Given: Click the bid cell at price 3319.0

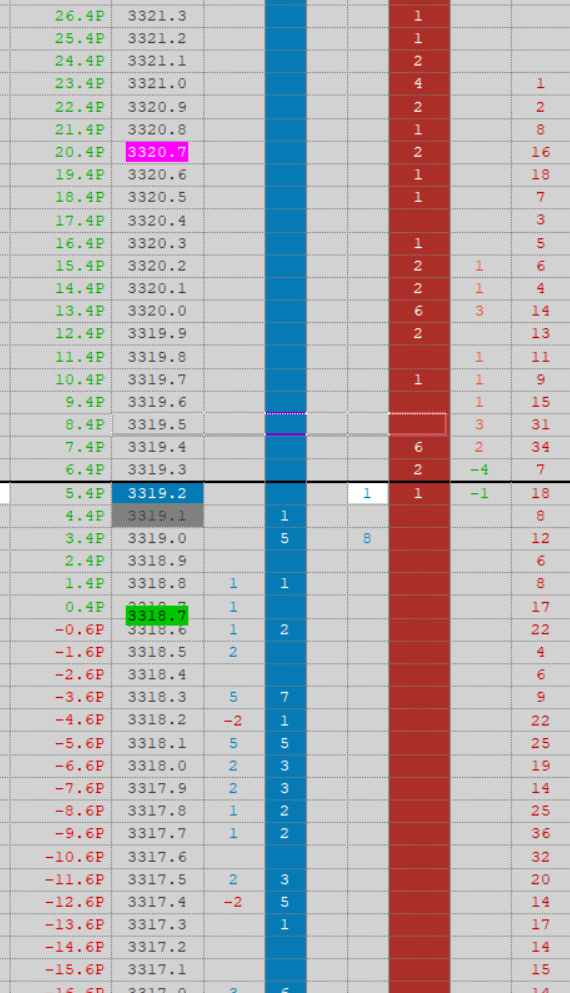Looking at the screenshot, I should click(x=286, y=538).
